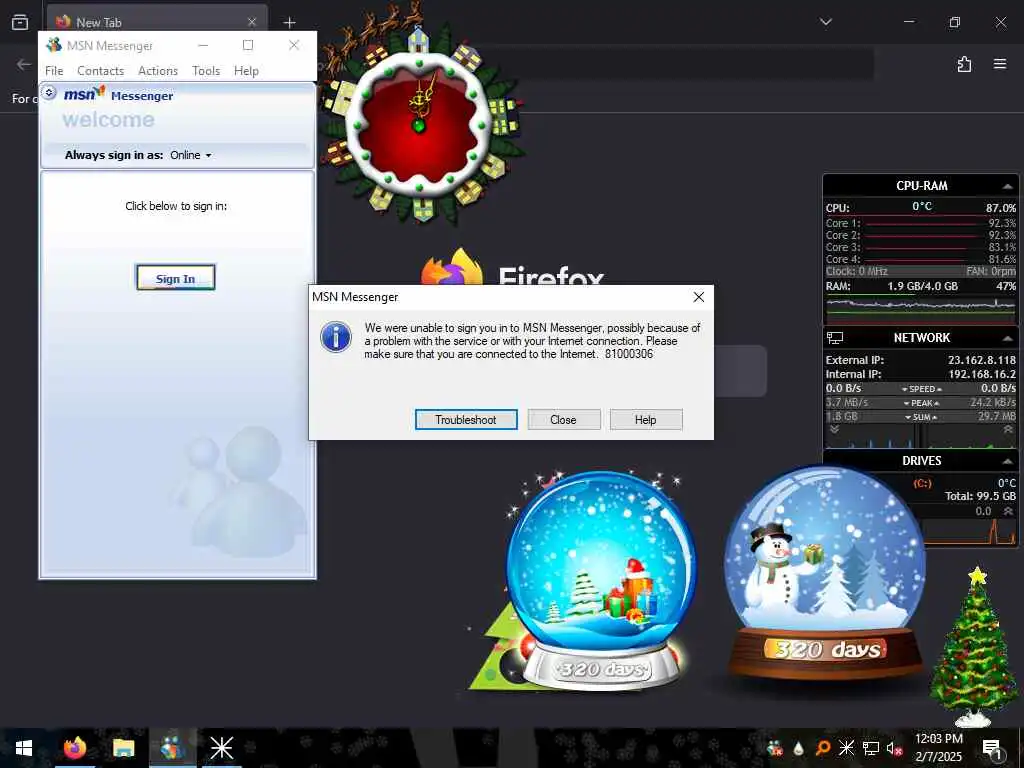
Task: Open the Windows Start menu
Action: click(x=24, y=748)
